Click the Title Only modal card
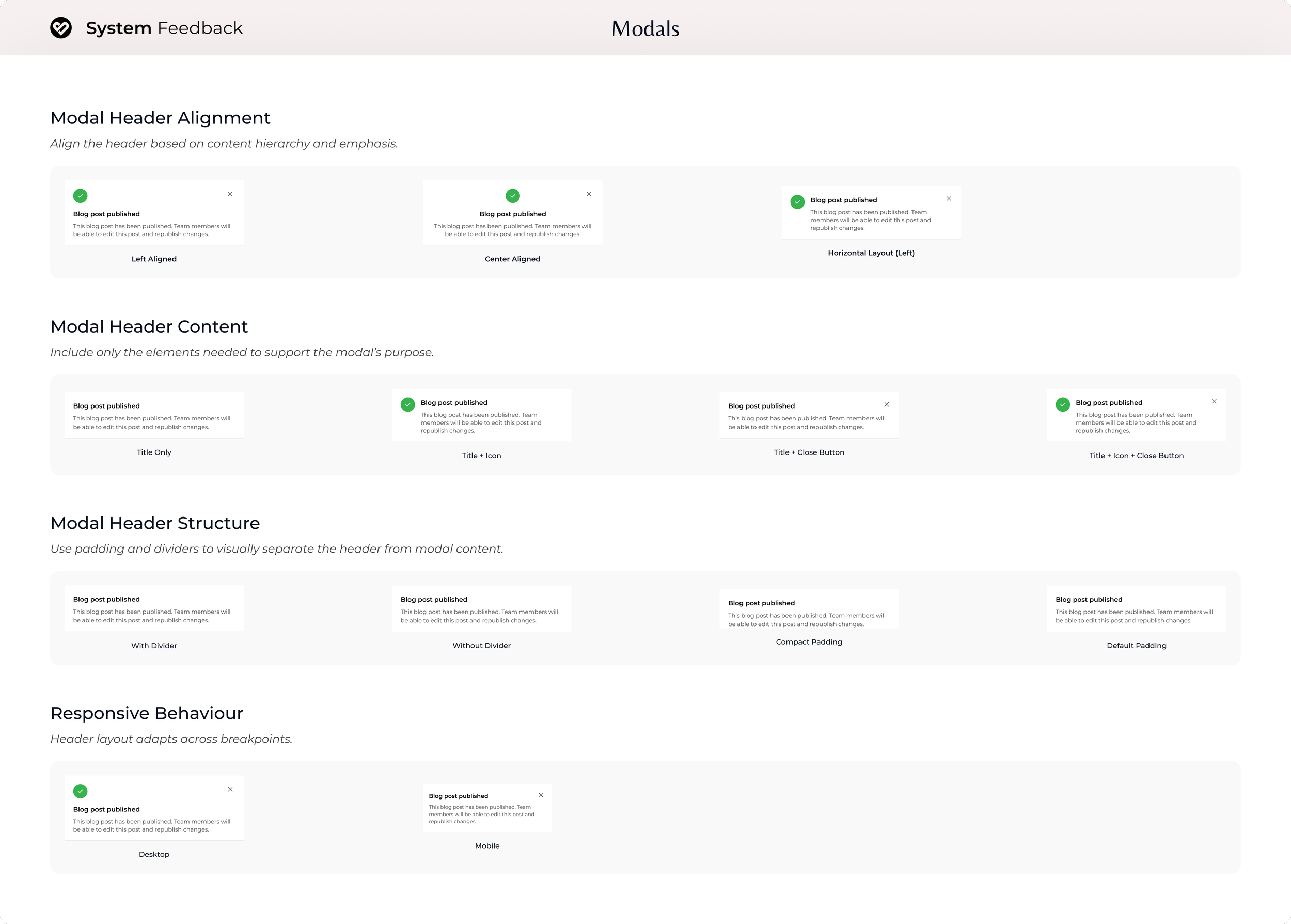 [154, 415]
